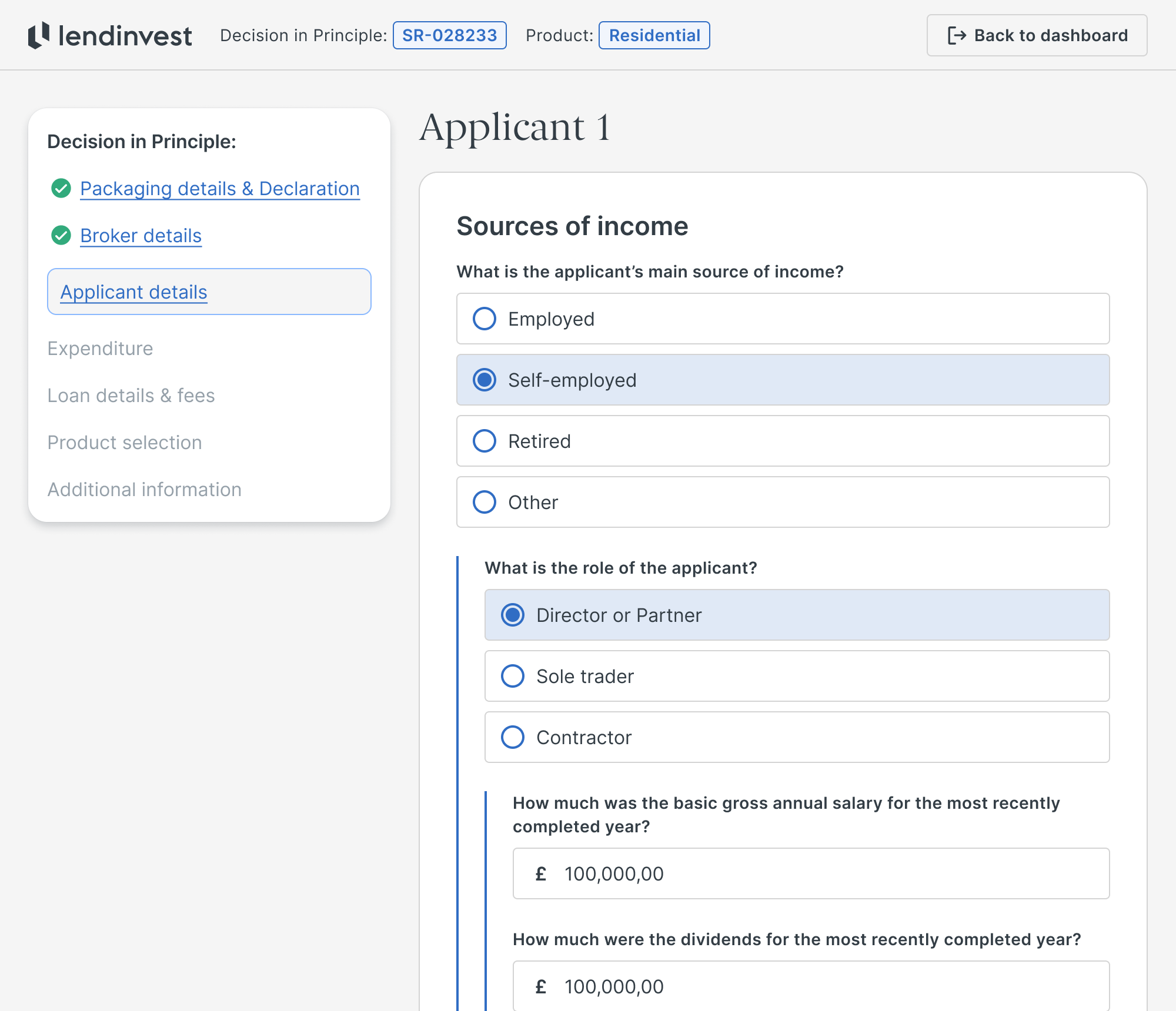Open Packaging details & Declaration link
The image size is (1176, 1011).
click(x=220, y=189)
